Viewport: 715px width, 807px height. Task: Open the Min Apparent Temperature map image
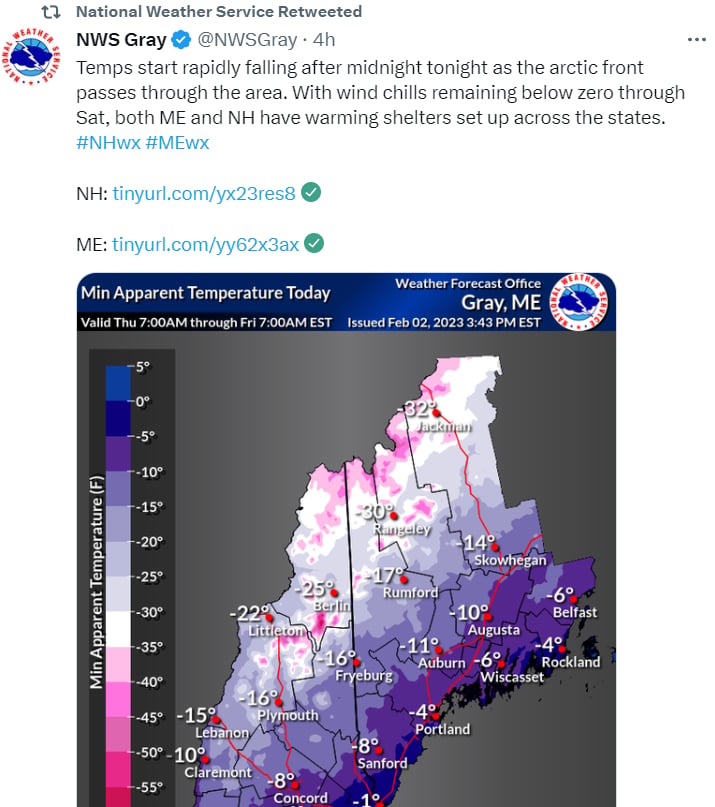[x=346, y=540]
